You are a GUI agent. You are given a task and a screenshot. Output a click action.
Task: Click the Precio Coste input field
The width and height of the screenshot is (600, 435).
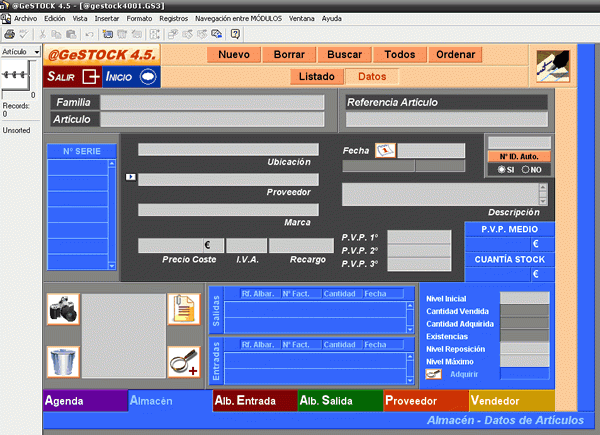pos(181,245)
